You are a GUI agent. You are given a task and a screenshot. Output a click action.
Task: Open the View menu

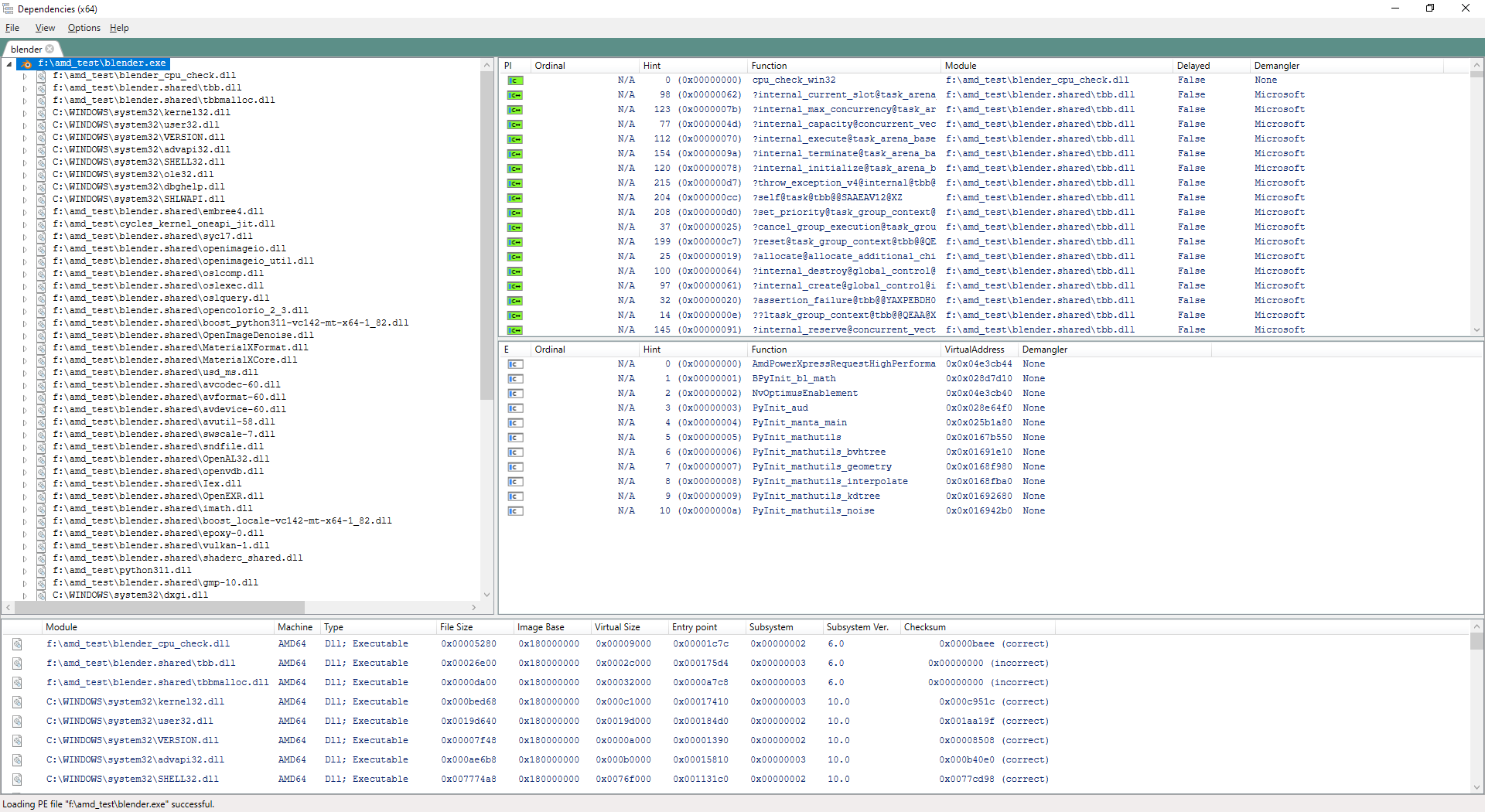point(45,28)
